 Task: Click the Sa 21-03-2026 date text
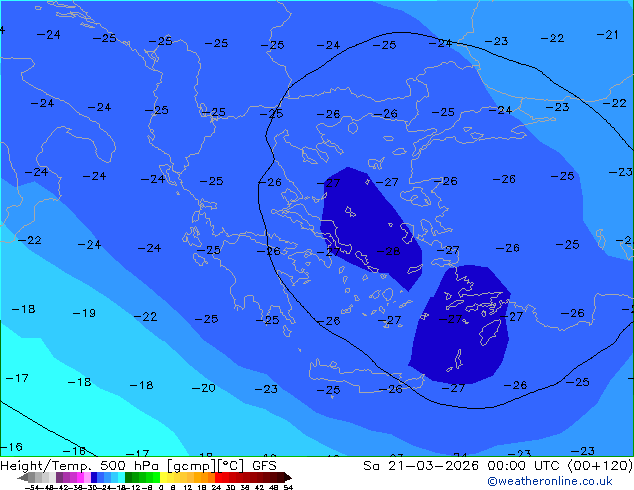[421, 466]
